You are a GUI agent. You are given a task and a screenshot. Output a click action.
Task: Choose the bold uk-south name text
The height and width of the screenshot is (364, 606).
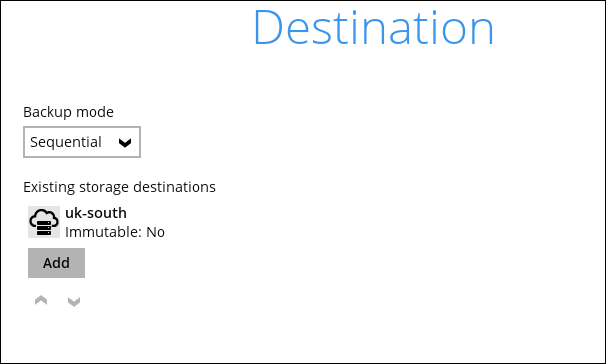pyautogui.click(x=96, y=213)
